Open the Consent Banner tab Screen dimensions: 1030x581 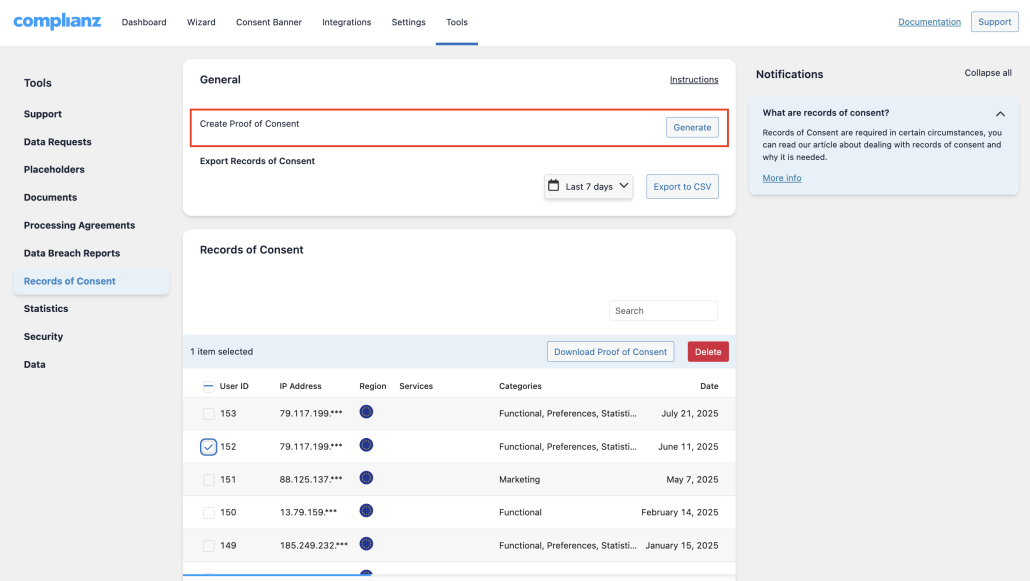point(269,22)
